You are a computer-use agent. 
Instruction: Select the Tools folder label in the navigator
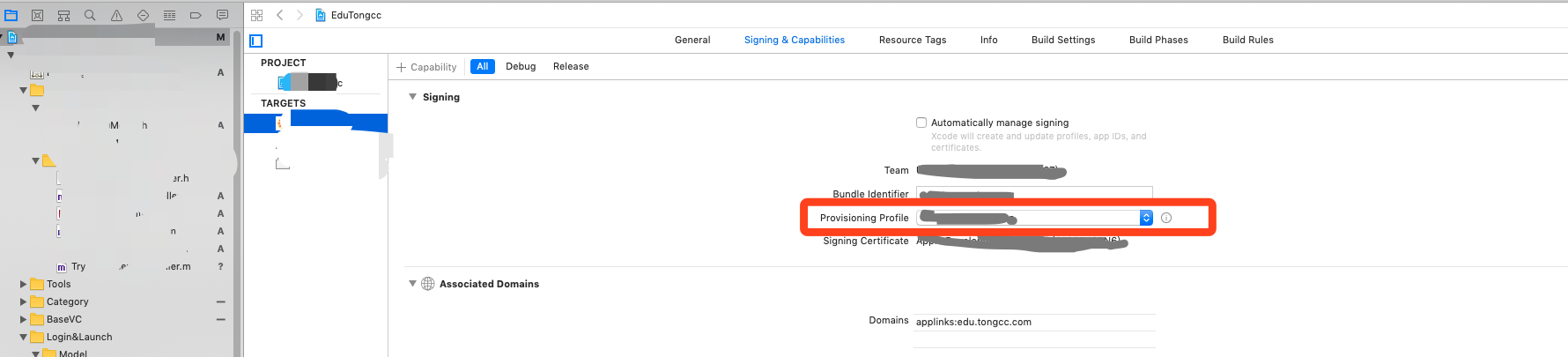[x=59, y=284]
